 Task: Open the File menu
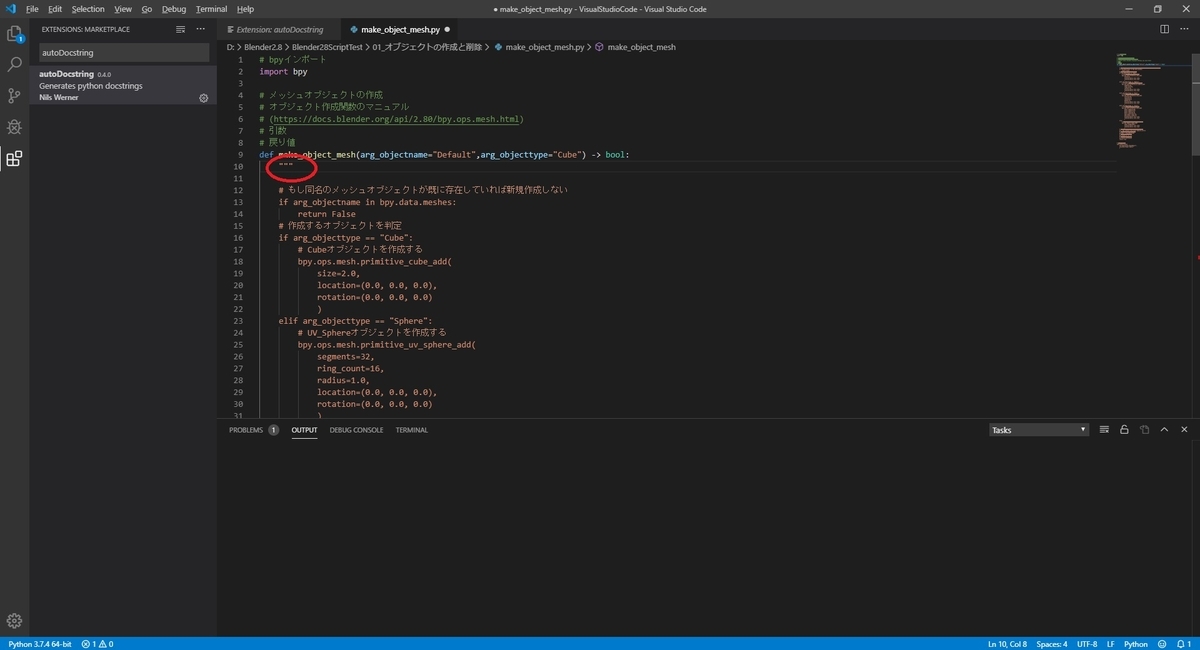(x=33, y=9)
